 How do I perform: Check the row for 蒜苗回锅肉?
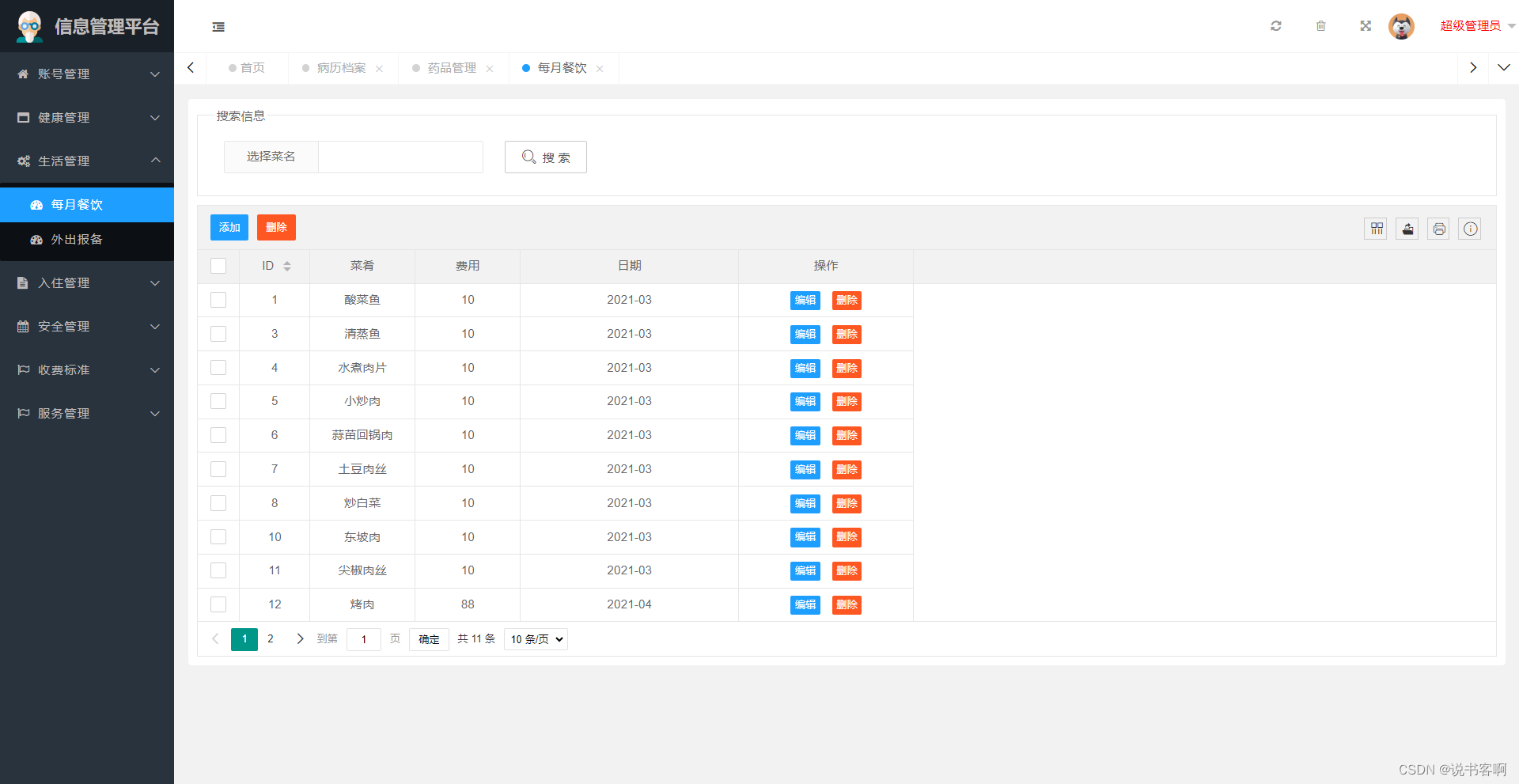(x=218, y=435)
